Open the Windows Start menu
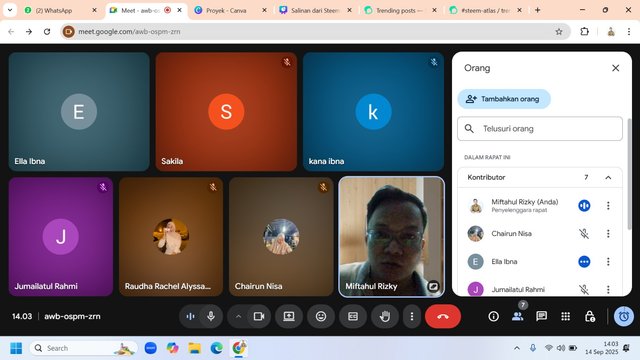The image size is (640, 360). tap(16, 348)
